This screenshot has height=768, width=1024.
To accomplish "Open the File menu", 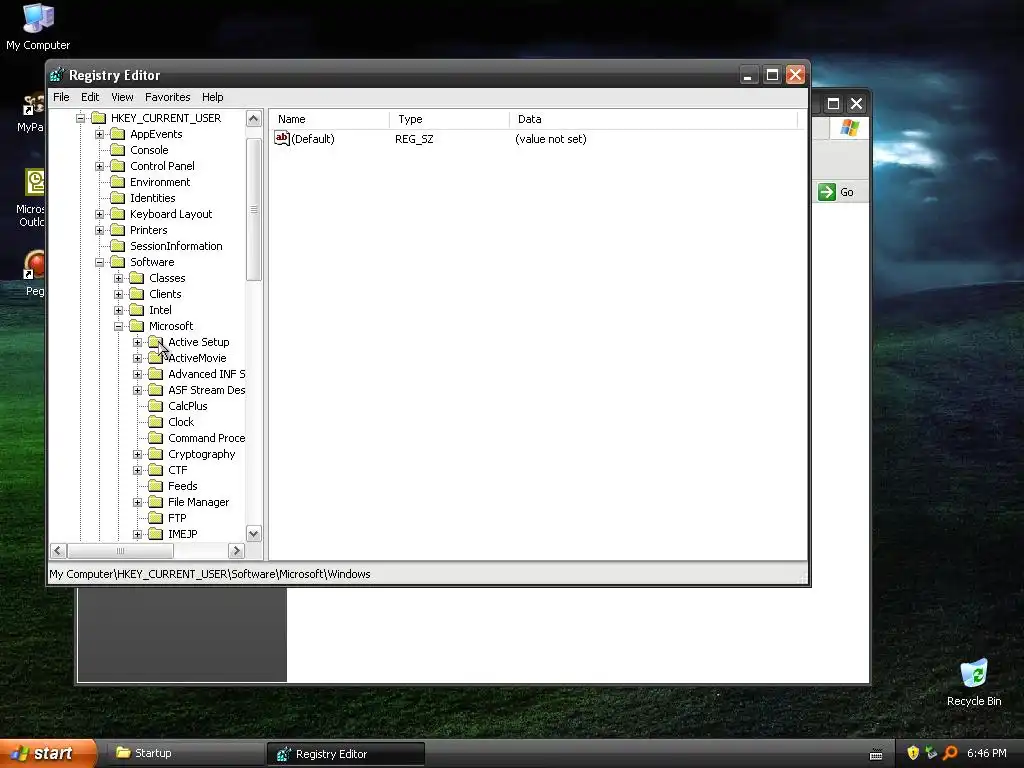I will [61, 97].
